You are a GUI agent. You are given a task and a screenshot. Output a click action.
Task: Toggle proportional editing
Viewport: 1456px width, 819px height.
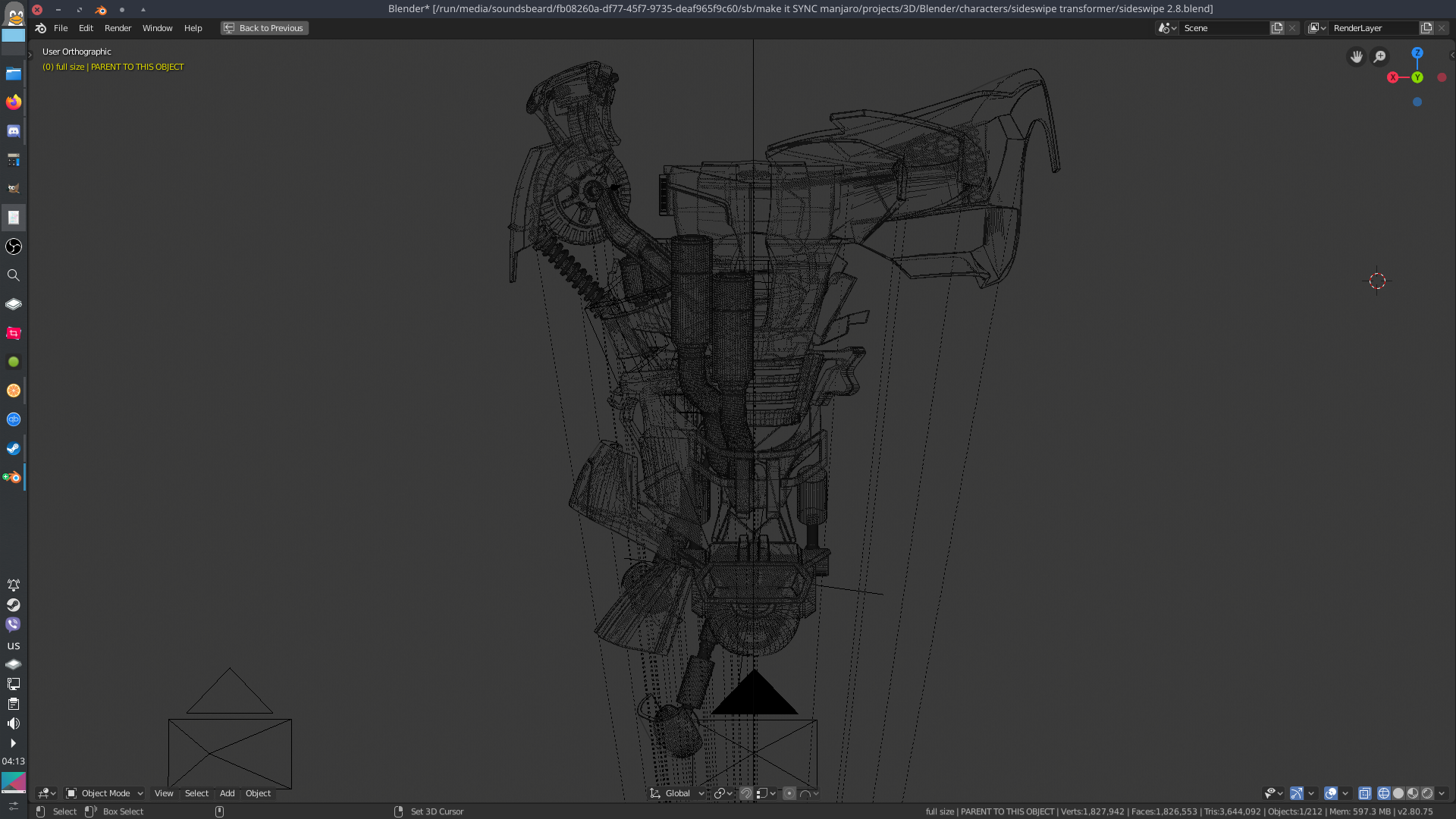pyautogui.click(x=789, y=793)
